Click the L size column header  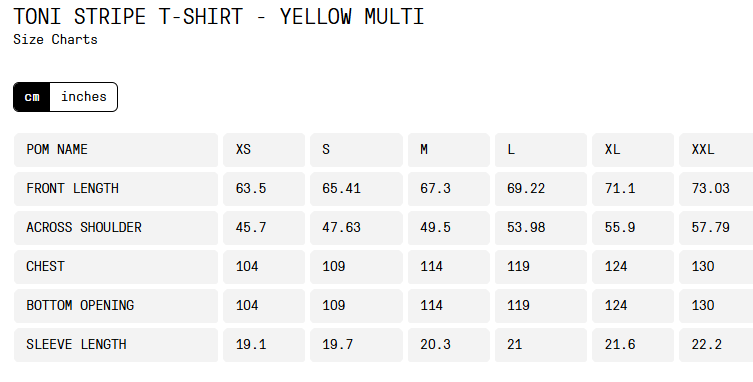click(x=541, y=150)
